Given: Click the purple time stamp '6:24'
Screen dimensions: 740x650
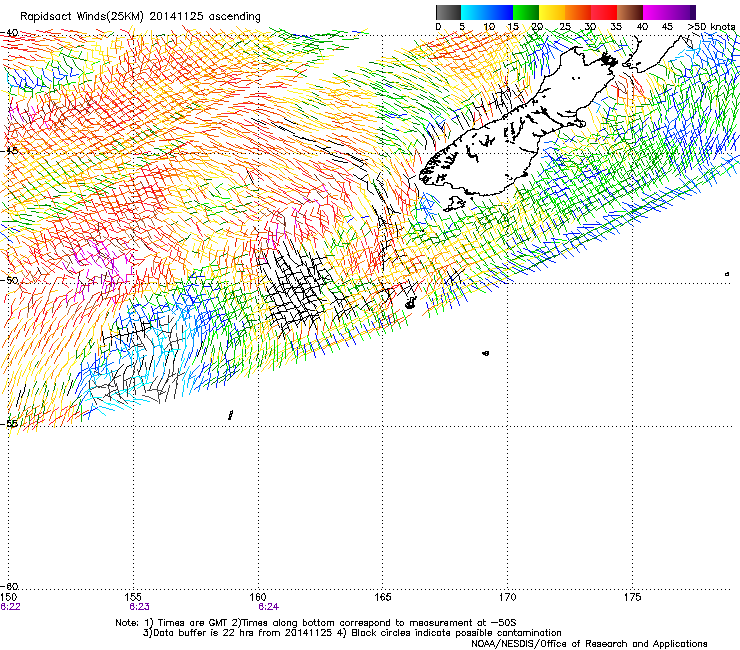Looking at the screenshot, I should tap(268, 607).
